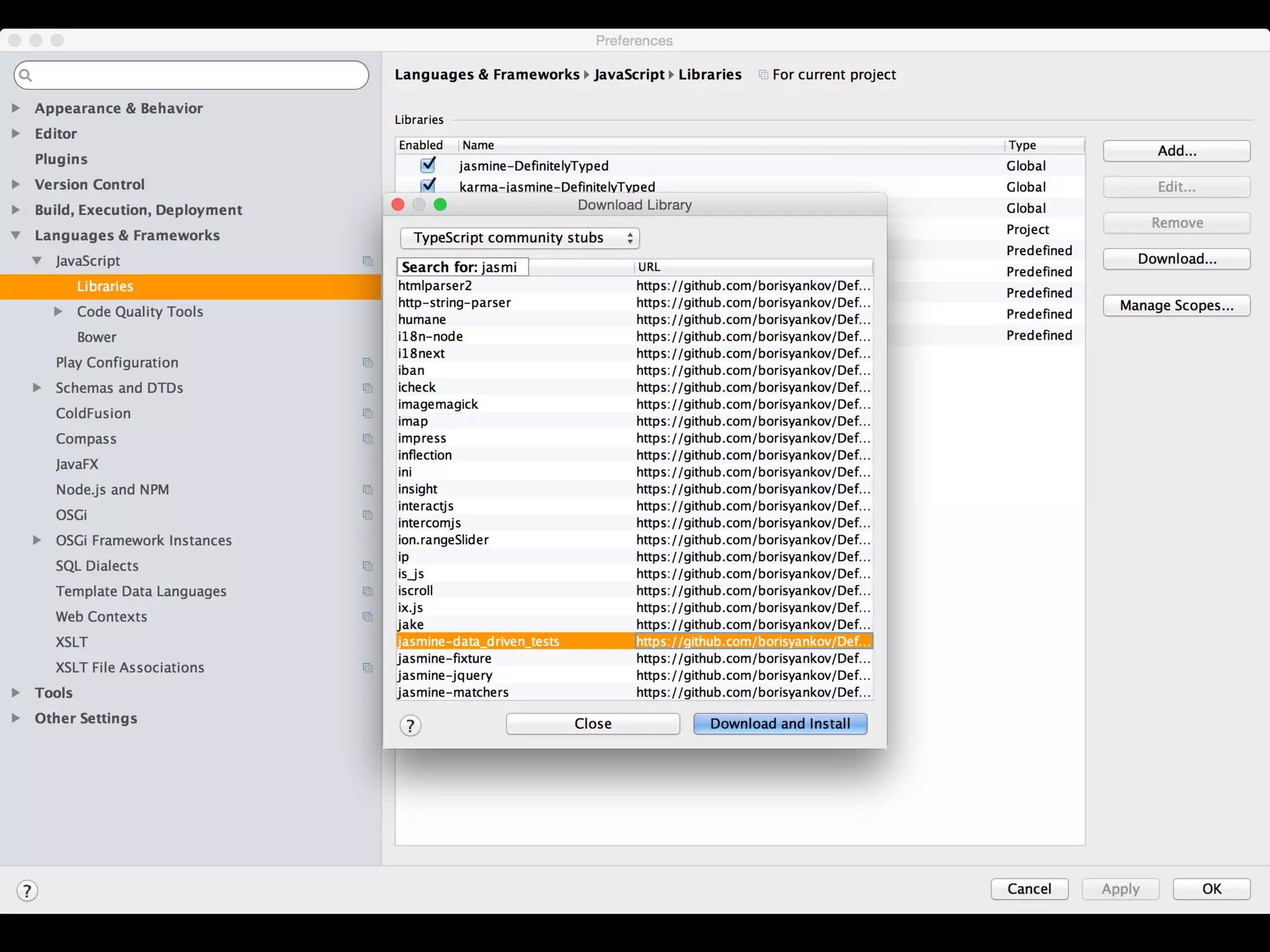Screen dimensions: 1270x952
Task: Click the project-level icon next to Play Configuration
Action: pyautogui.click(x=367, y=363)
